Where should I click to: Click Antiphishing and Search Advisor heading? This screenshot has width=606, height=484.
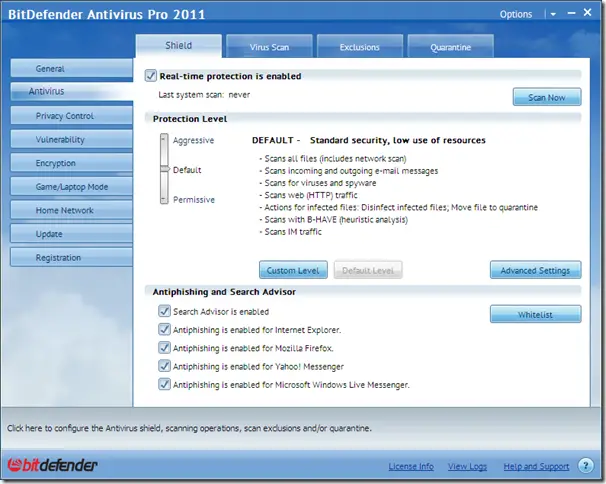coord(224,291)
